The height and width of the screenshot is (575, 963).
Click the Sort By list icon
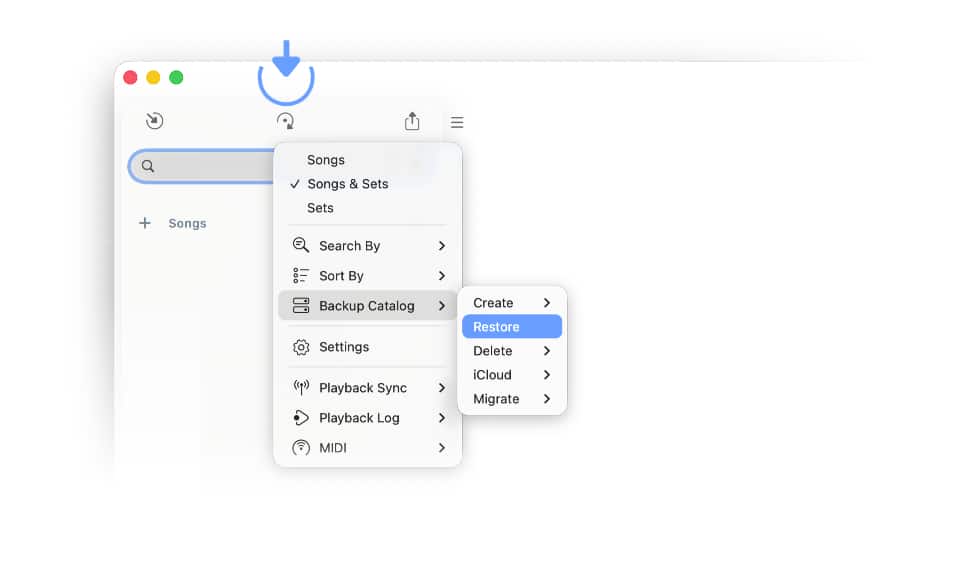pyautogui.click(x=300, y=275)
